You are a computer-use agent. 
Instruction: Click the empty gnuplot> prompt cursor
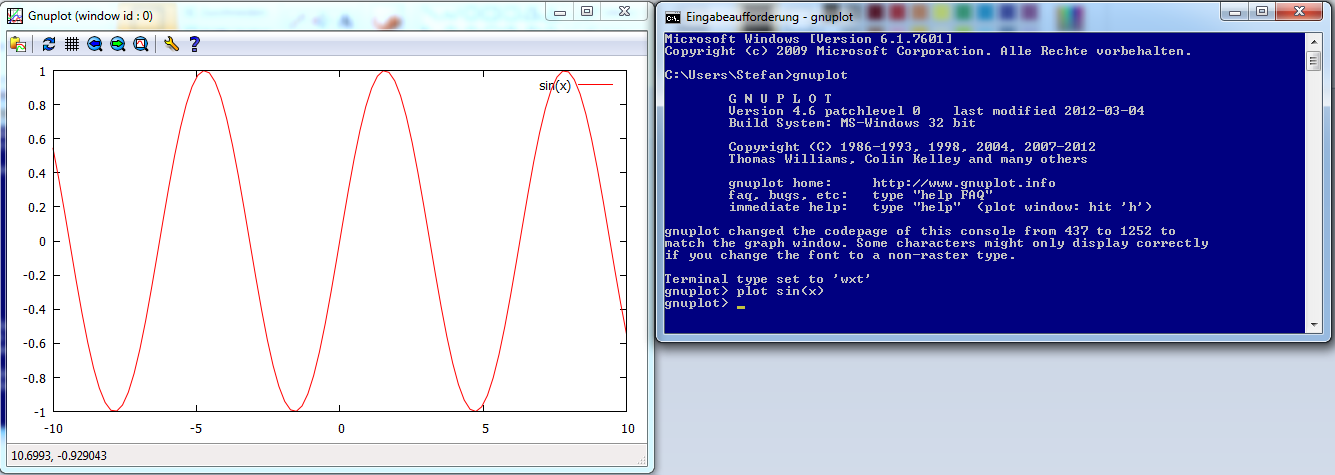pyautogui.click(x=741, y=307)
